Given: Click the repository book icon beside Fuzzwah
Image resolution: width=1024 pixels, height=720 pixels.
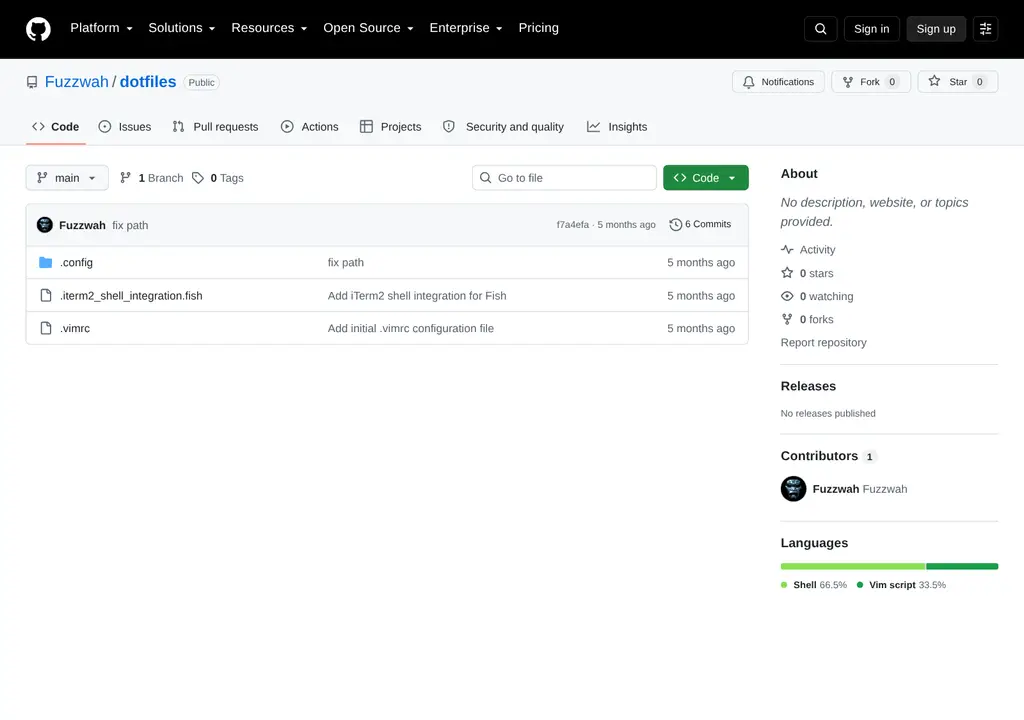Looking at the screenshot, I should [32, 82].
